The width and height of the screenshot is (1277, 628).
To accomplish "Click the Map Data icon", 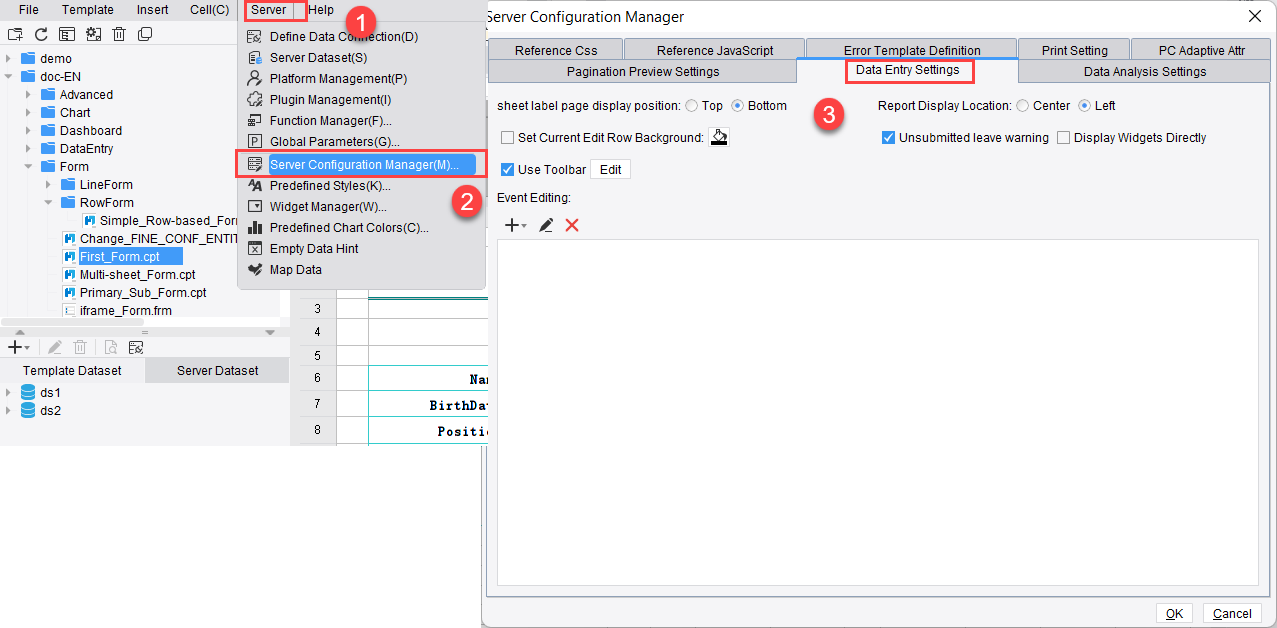I will [x=254, y=270].
